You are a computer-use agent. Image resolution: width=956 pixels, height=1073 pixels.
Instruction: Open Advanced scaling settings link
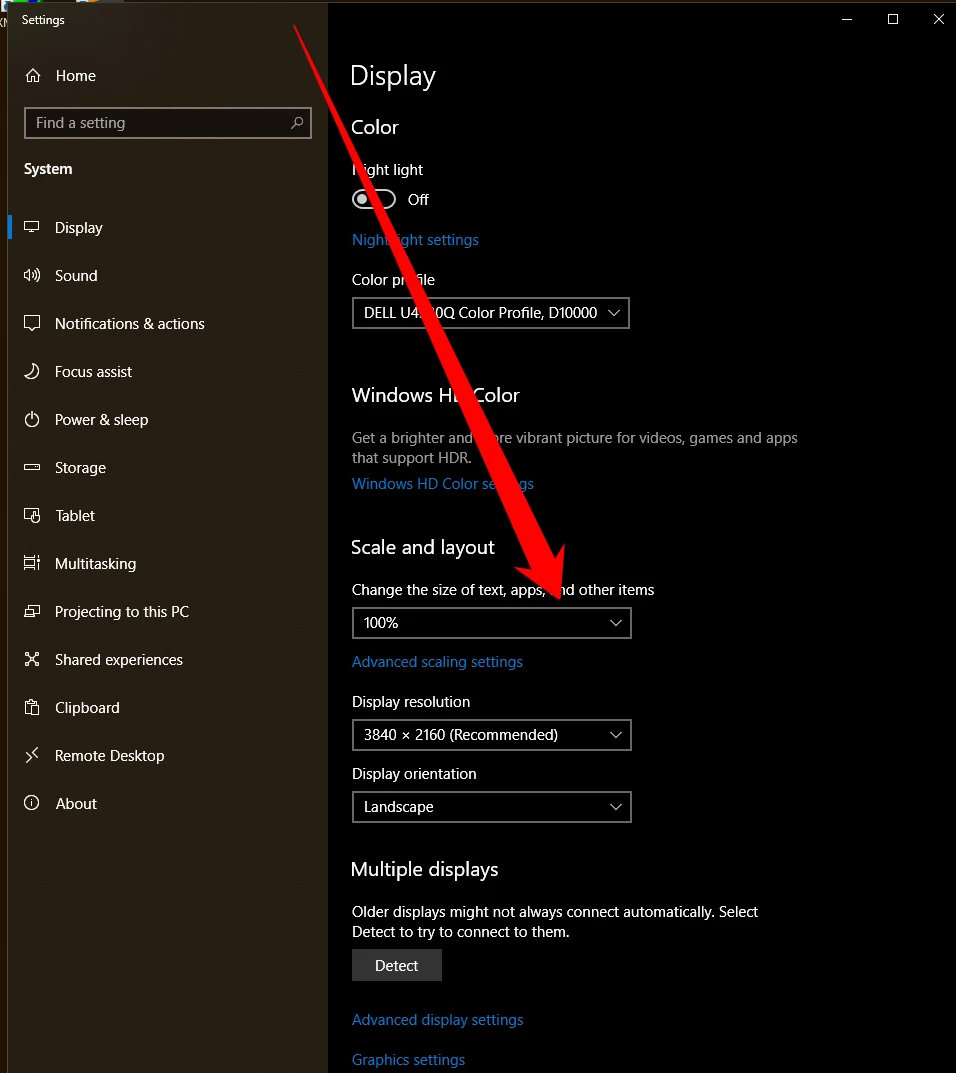[437, 662]
